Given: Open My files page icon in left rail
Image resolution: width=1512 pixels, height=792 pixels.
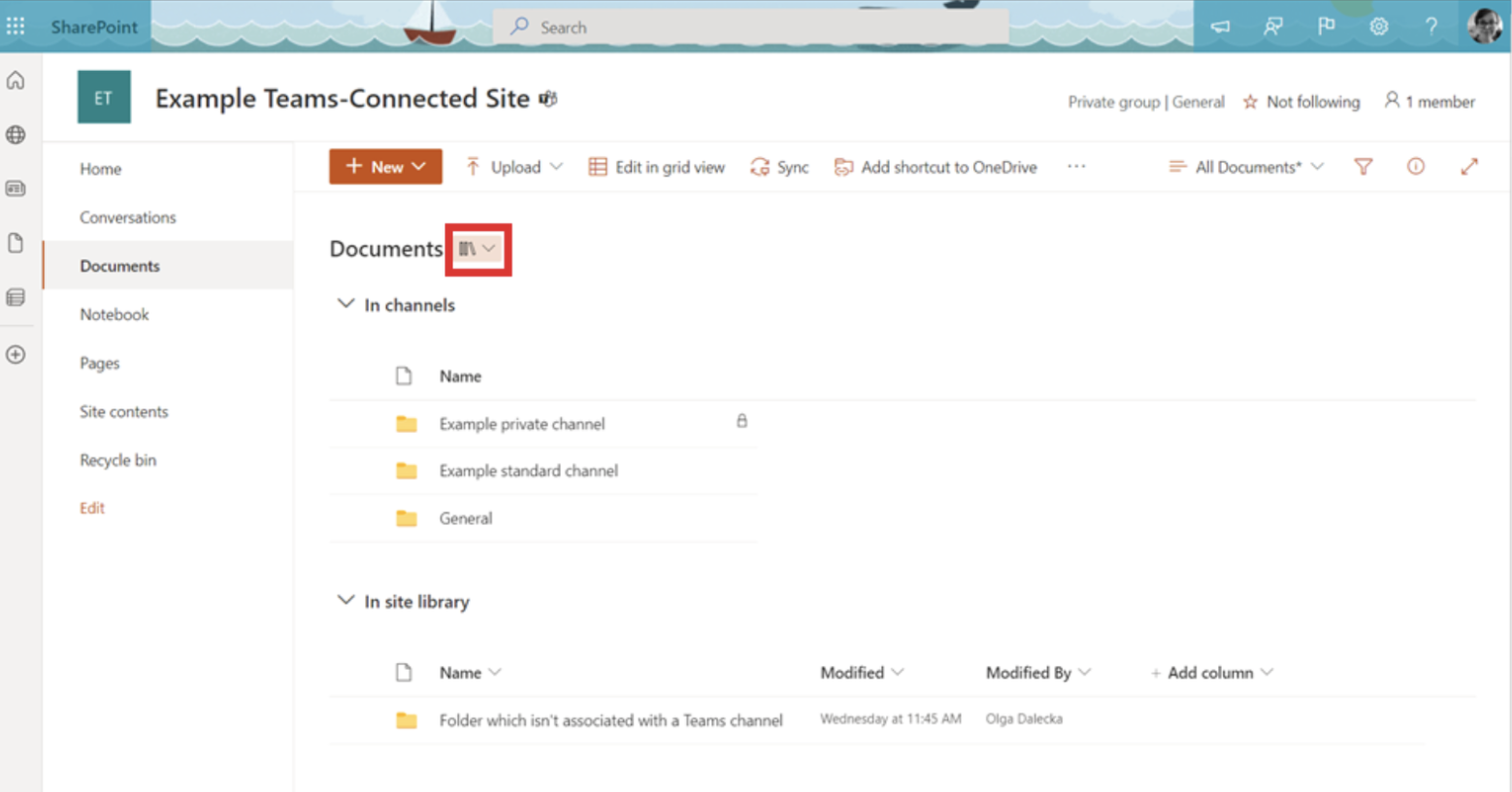Looking at the screenshot, I should pos(16,243).
